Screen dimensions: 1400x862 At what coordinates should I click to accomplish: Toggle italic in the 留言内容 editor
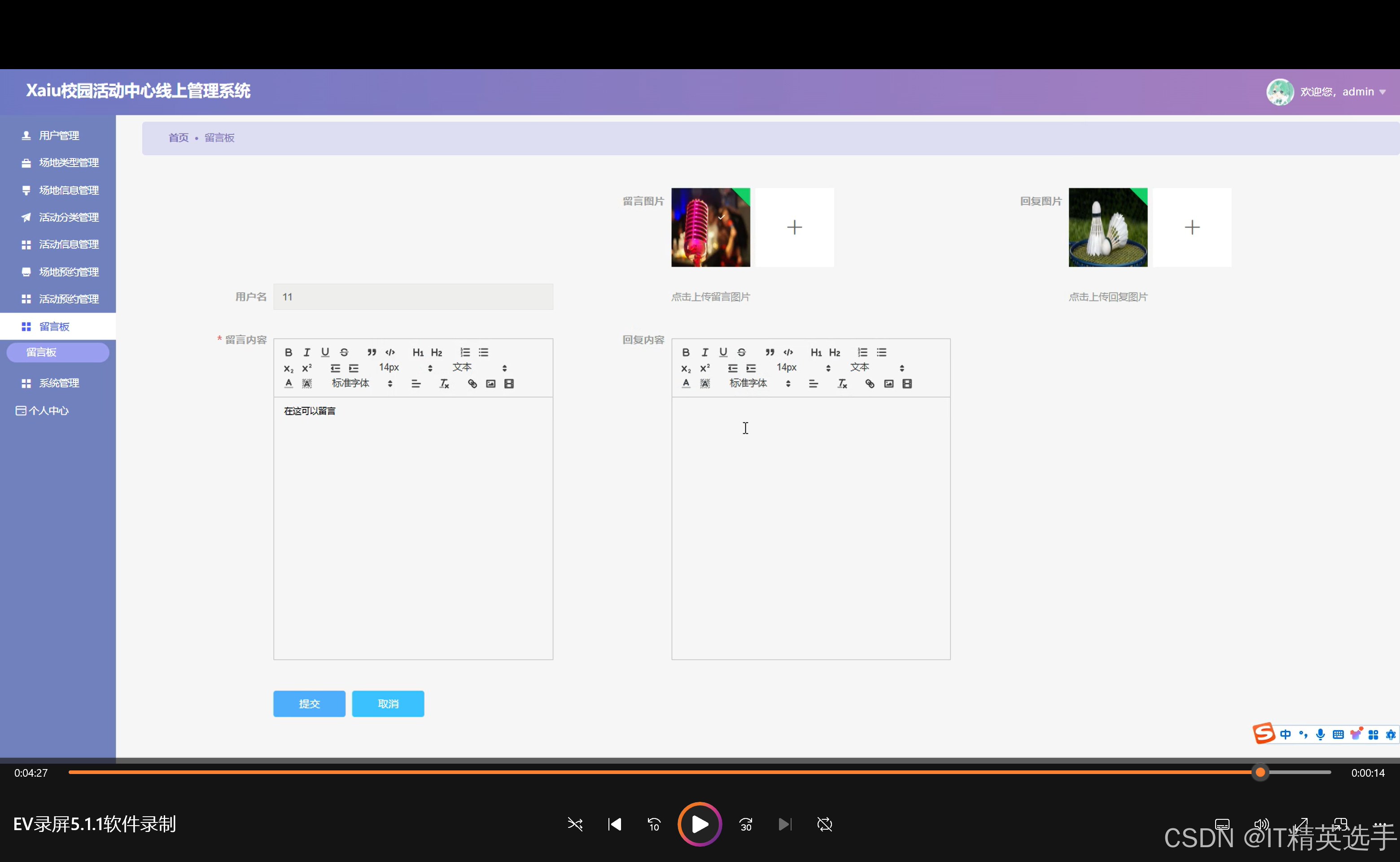point(306,352)
